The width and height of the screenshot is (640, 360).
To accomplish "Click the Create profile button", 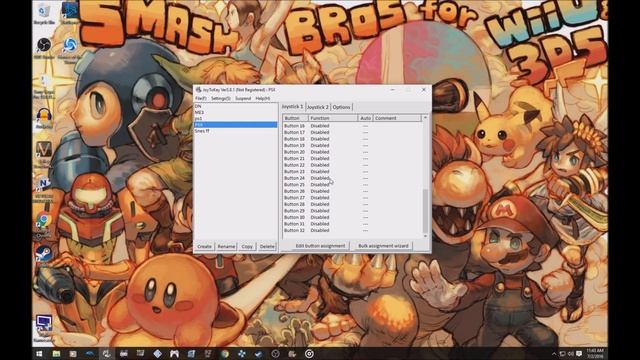I will 204,247.
